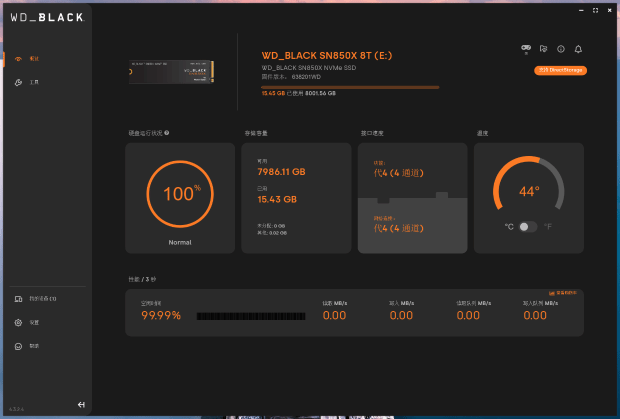Click the other 0.02 GB line

[x=272, y=233]
